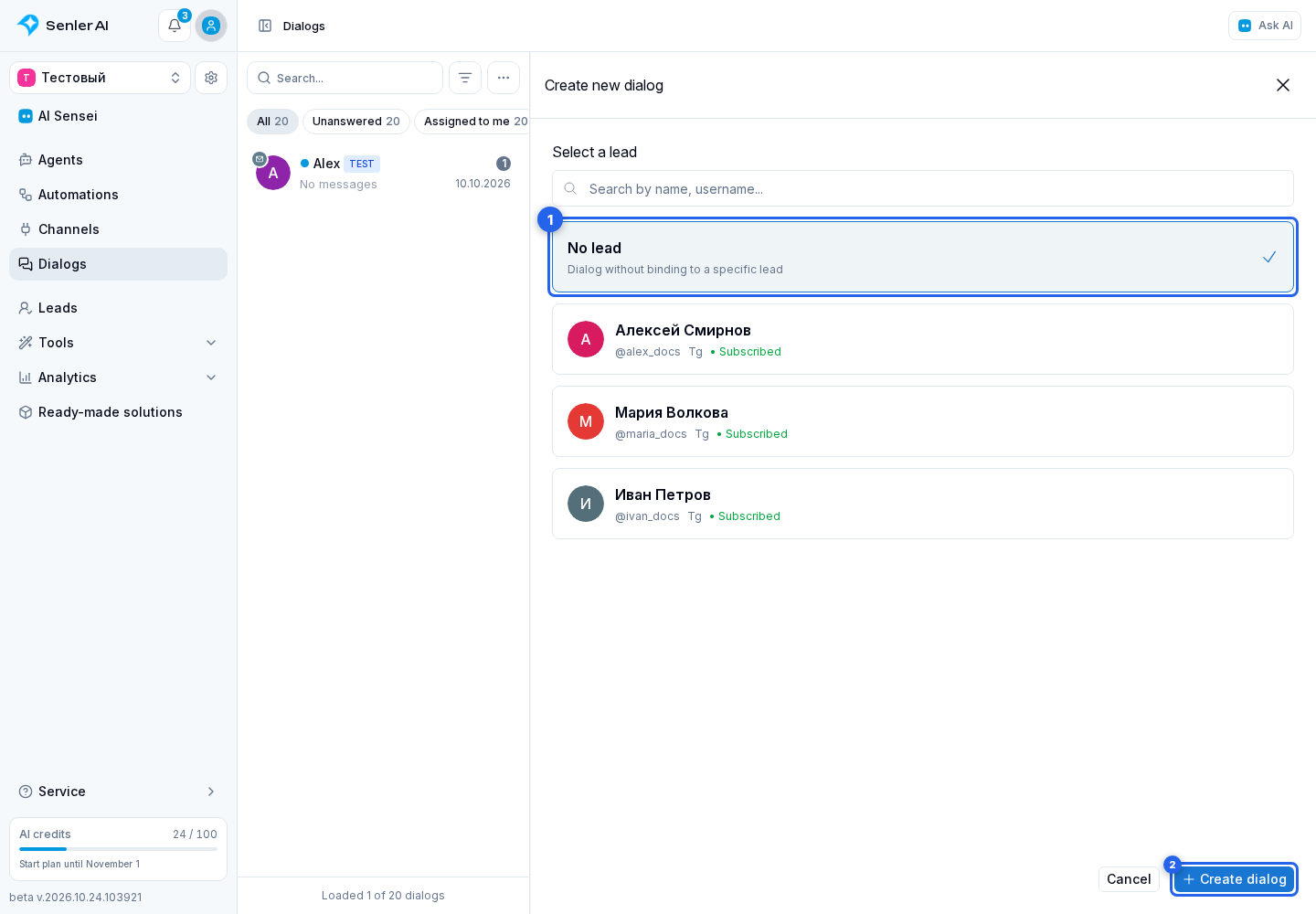Open AI Sensei
Viewport: 1316px width, 914px height.
(x=118, y=116)
